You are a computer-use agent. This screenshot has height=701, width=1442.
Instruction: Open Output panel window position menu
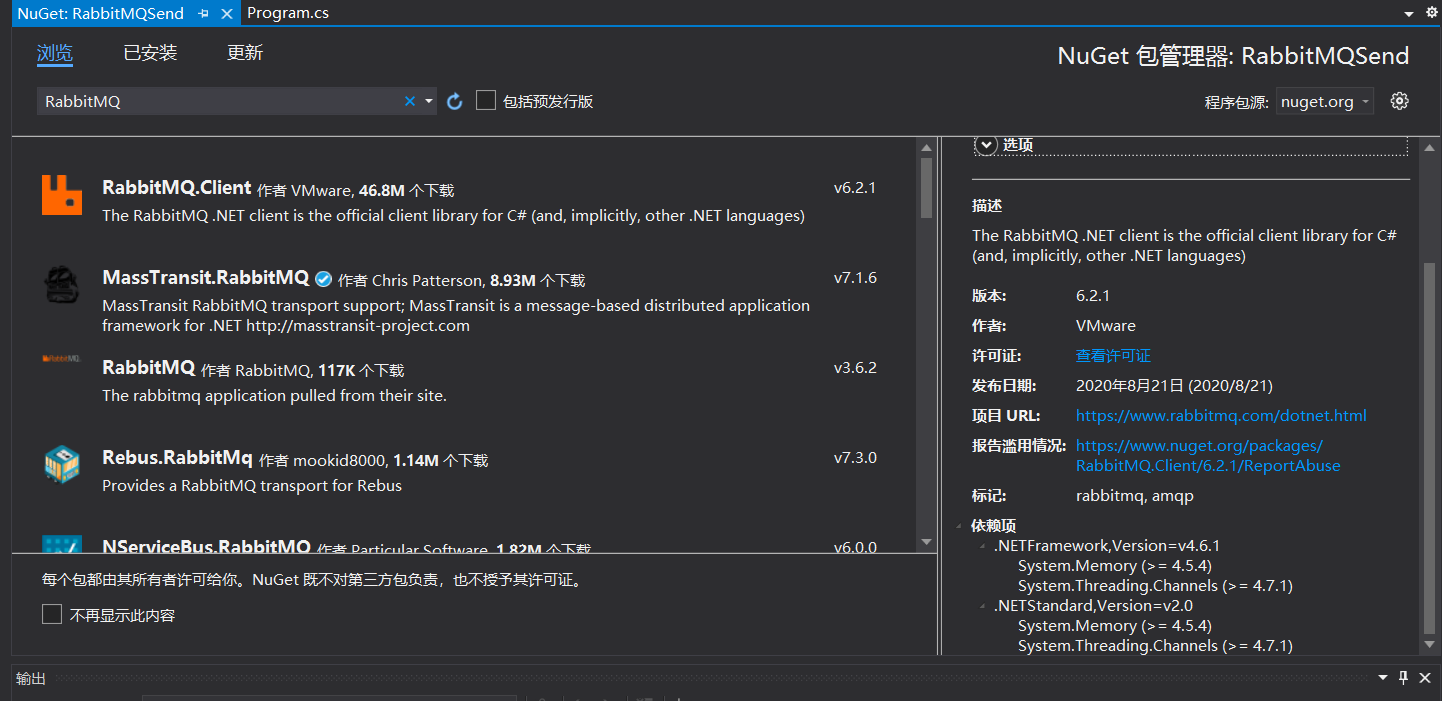(1383, 678)
